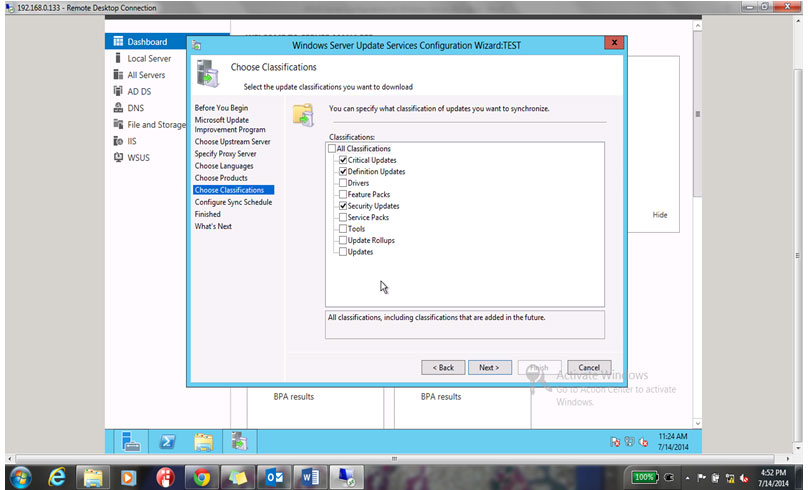
Task: Click left BPA results in Server Manager
Action: tap(294, 397)
